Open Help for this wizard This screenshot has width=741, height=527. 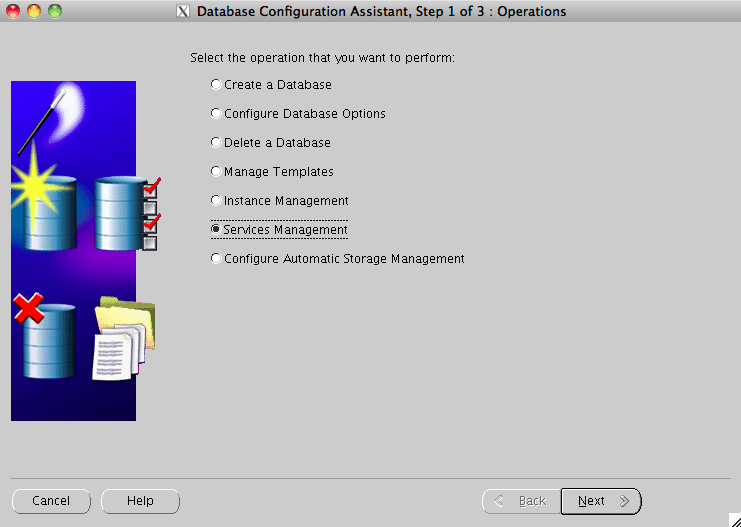pos(140,501)
